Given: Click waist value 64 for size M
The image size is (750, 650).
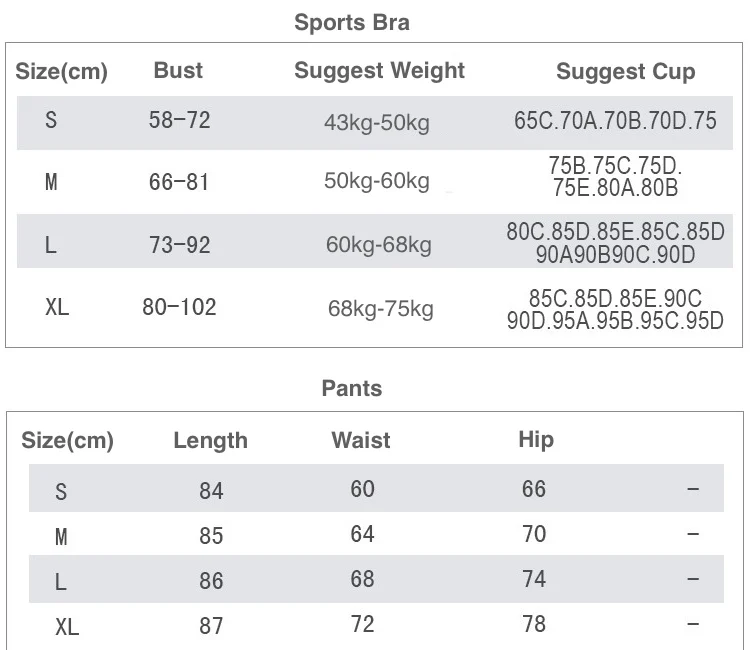Looking at the screenshot, I should (x=362, y=534).
